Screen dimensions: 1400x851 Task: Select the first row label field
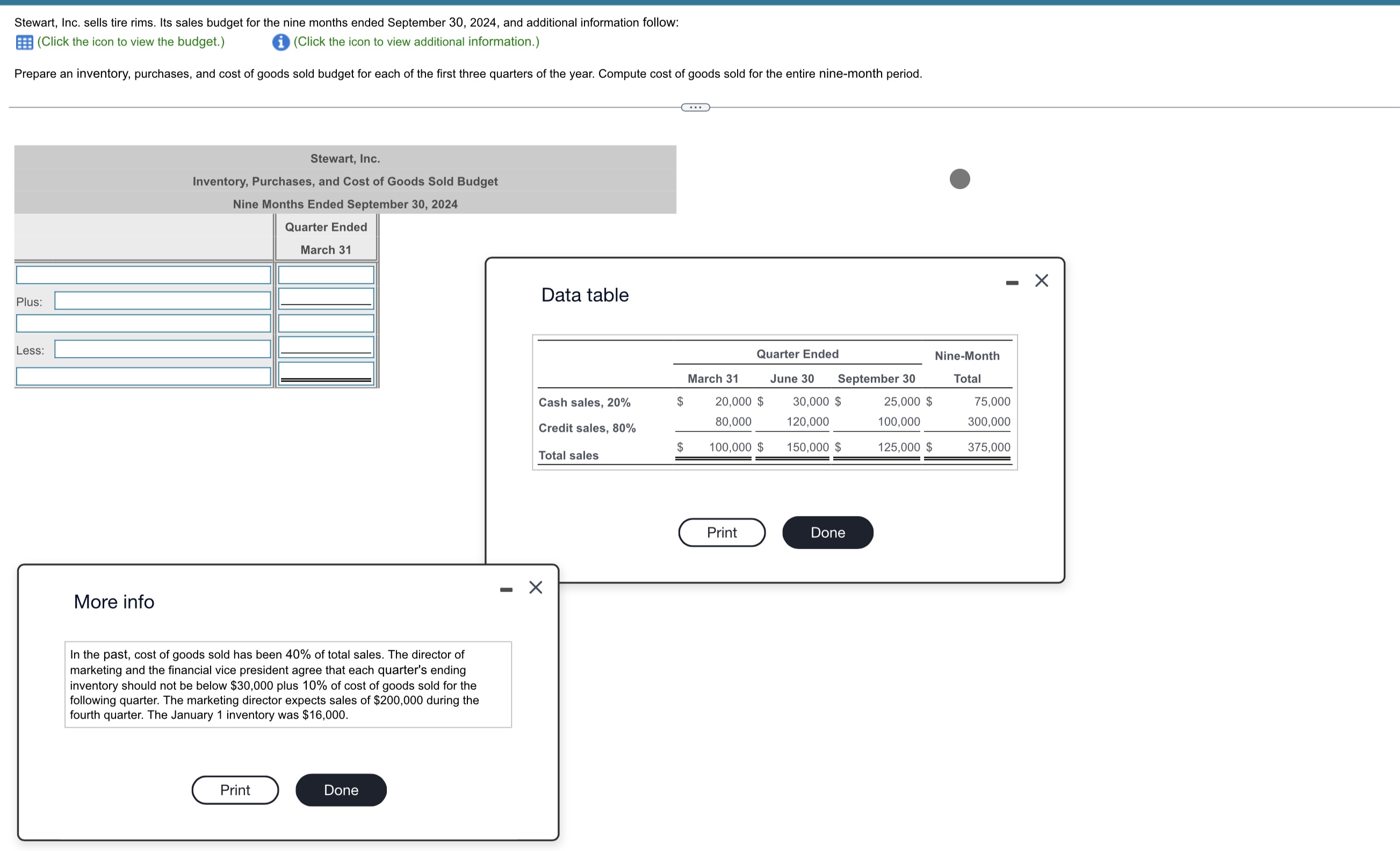(143, 275)
